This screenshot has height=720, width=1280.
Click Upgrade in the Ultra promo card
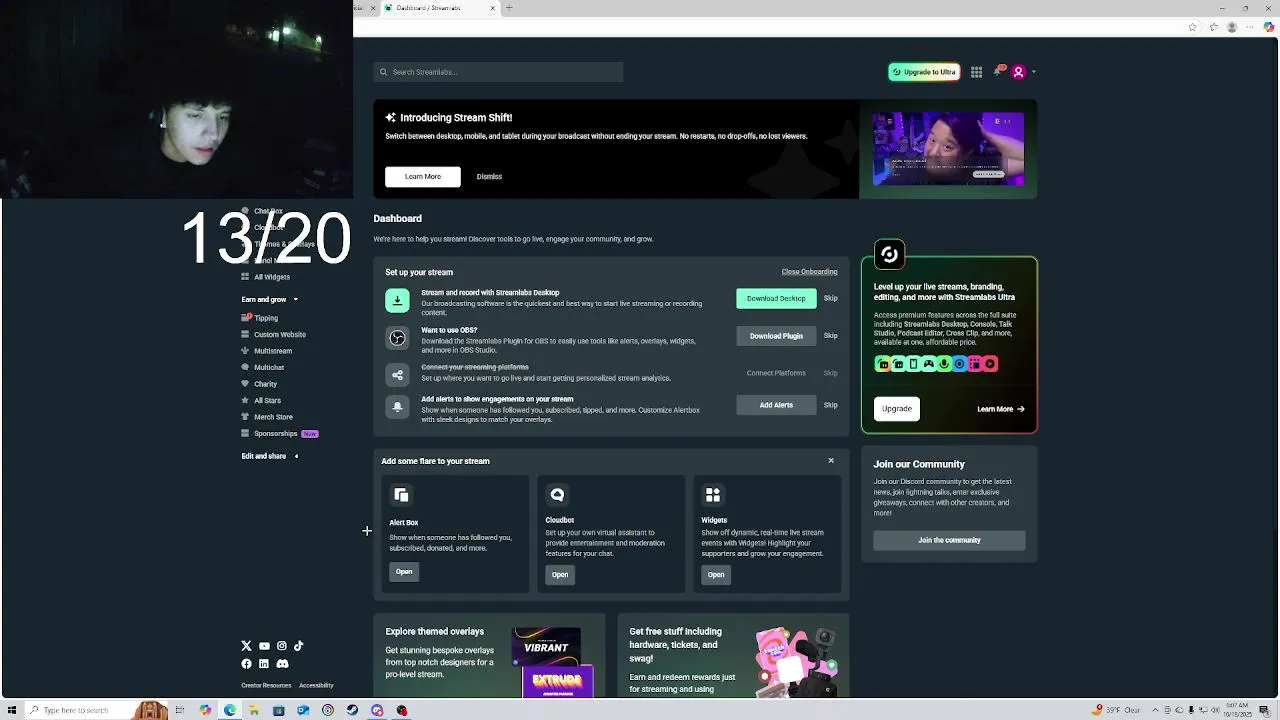point(897,409)
